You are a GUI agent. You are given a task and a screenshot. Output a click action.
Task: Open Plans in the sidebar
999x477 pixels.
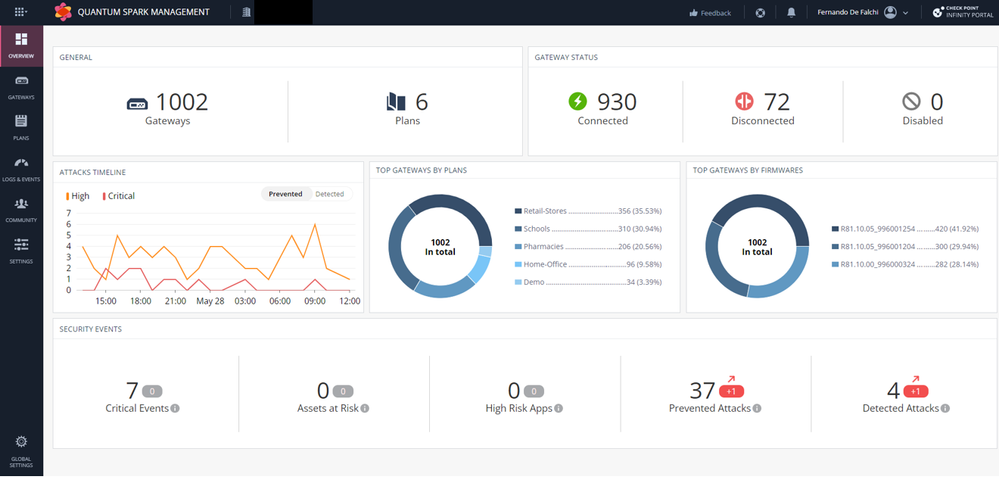coord(21,127)
